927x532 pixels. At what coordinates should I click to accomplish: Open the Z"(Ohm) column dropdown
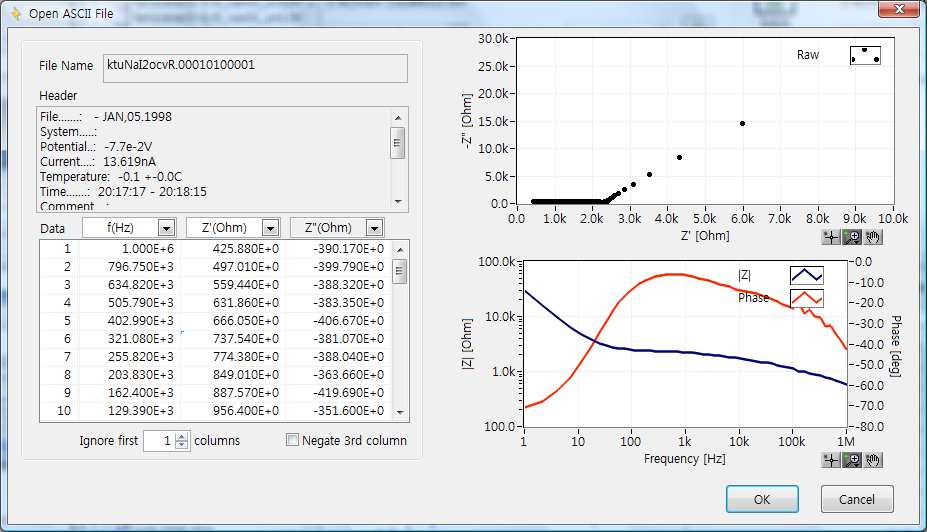tap(374, 228)
